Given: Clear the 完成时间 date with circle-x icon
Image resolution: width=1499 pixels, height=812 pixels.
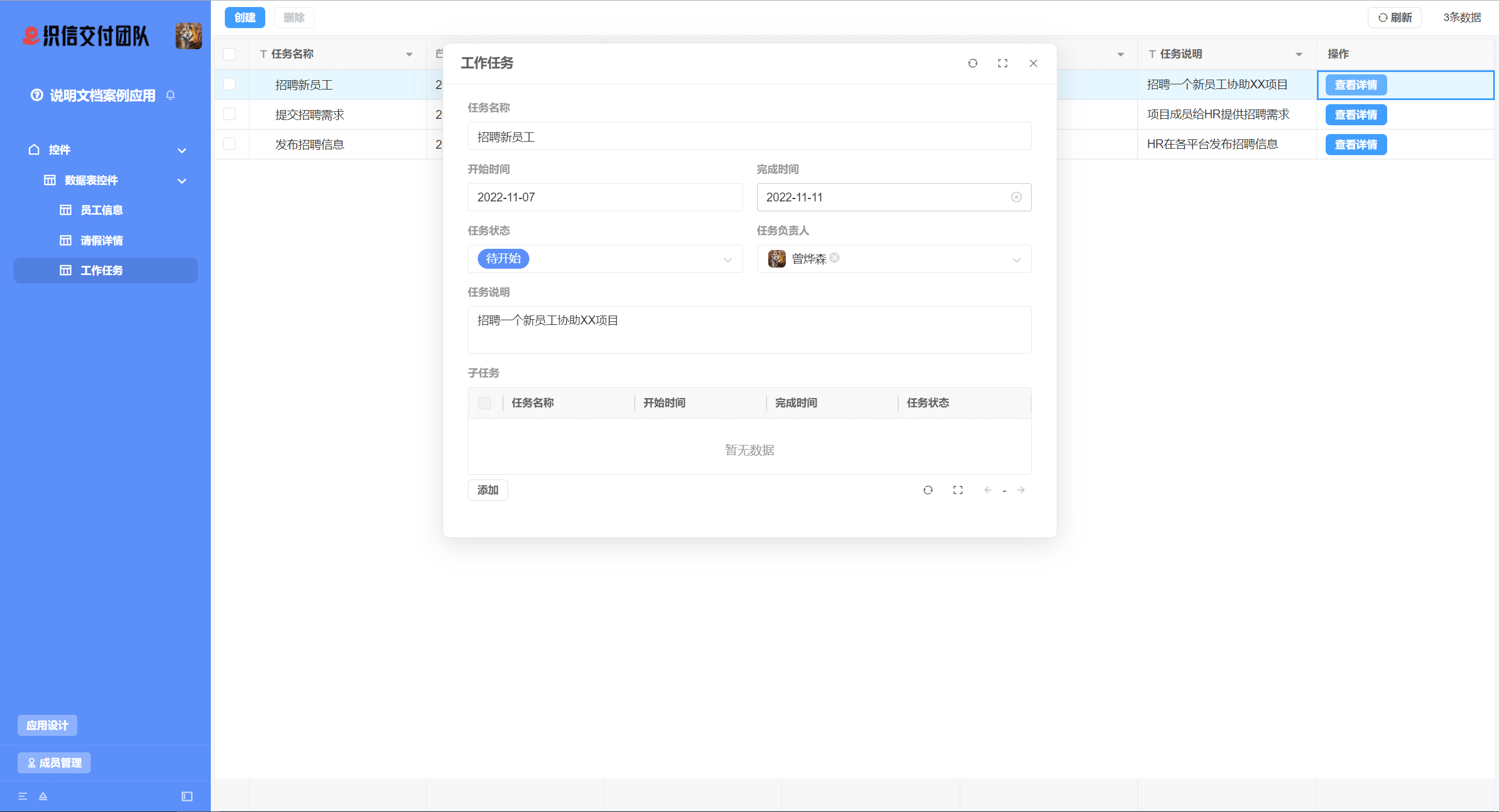Looking at the screenshot, I should (1017, 197).
